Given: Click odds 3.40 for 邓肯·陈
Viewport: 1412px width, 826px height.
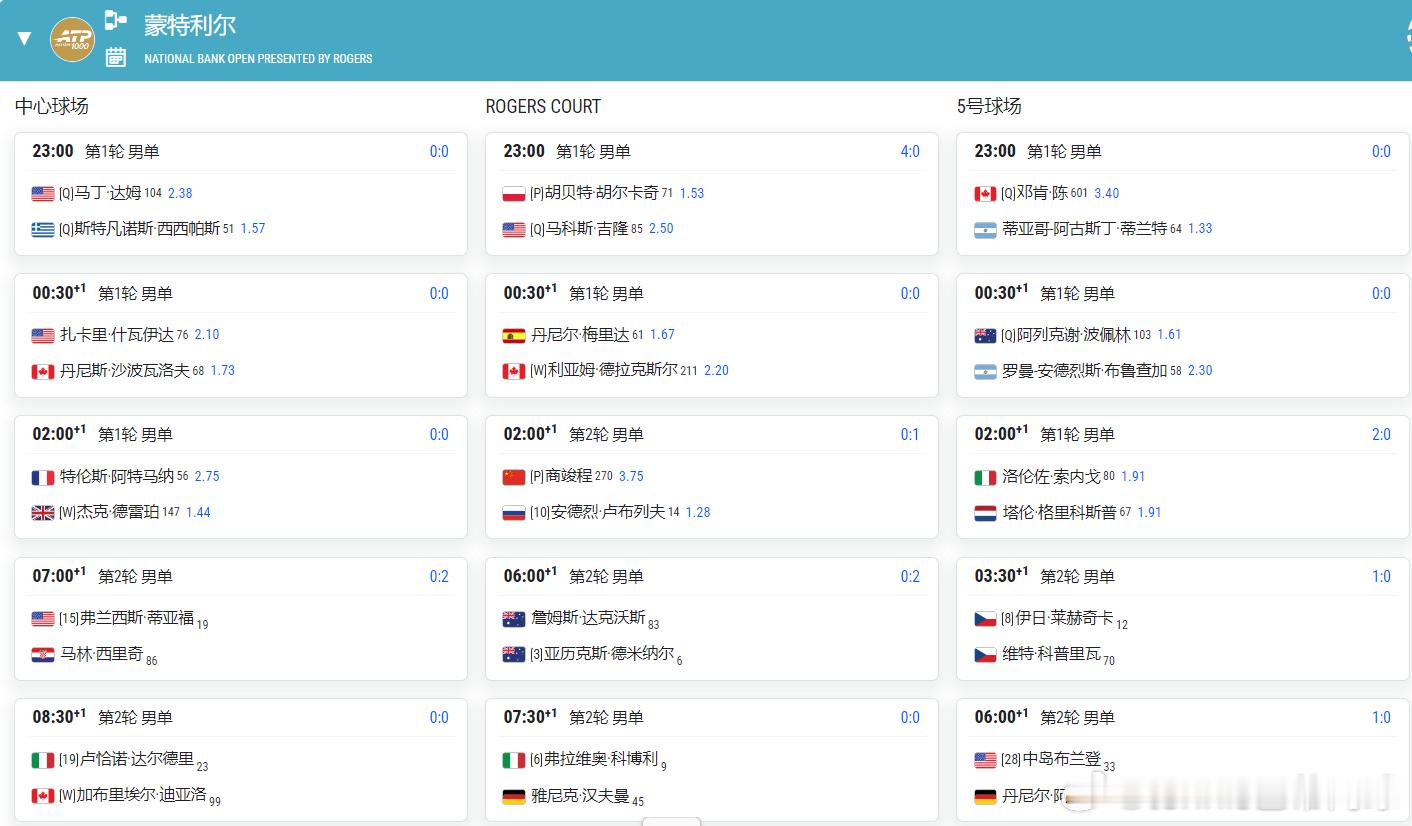Looking at the screenshot, I should tap(1107, 193).
